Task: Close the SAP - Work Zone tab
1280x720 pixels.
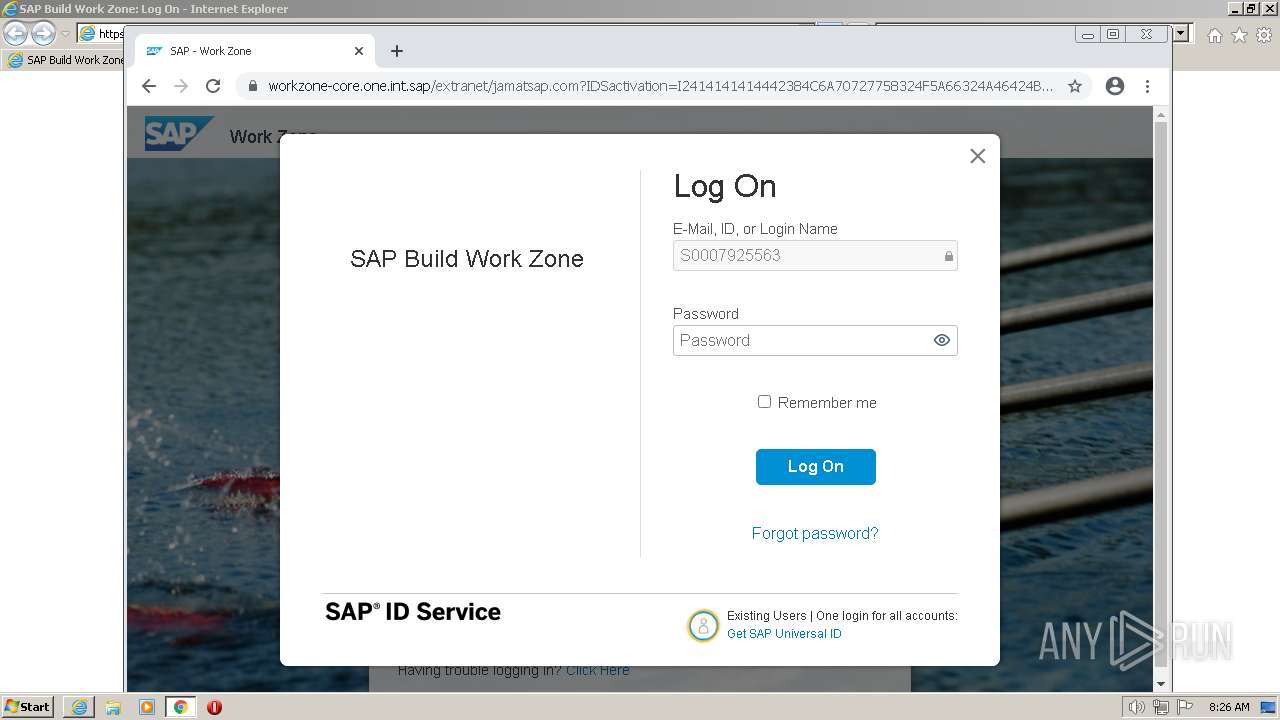Action: tap(359, 51)
